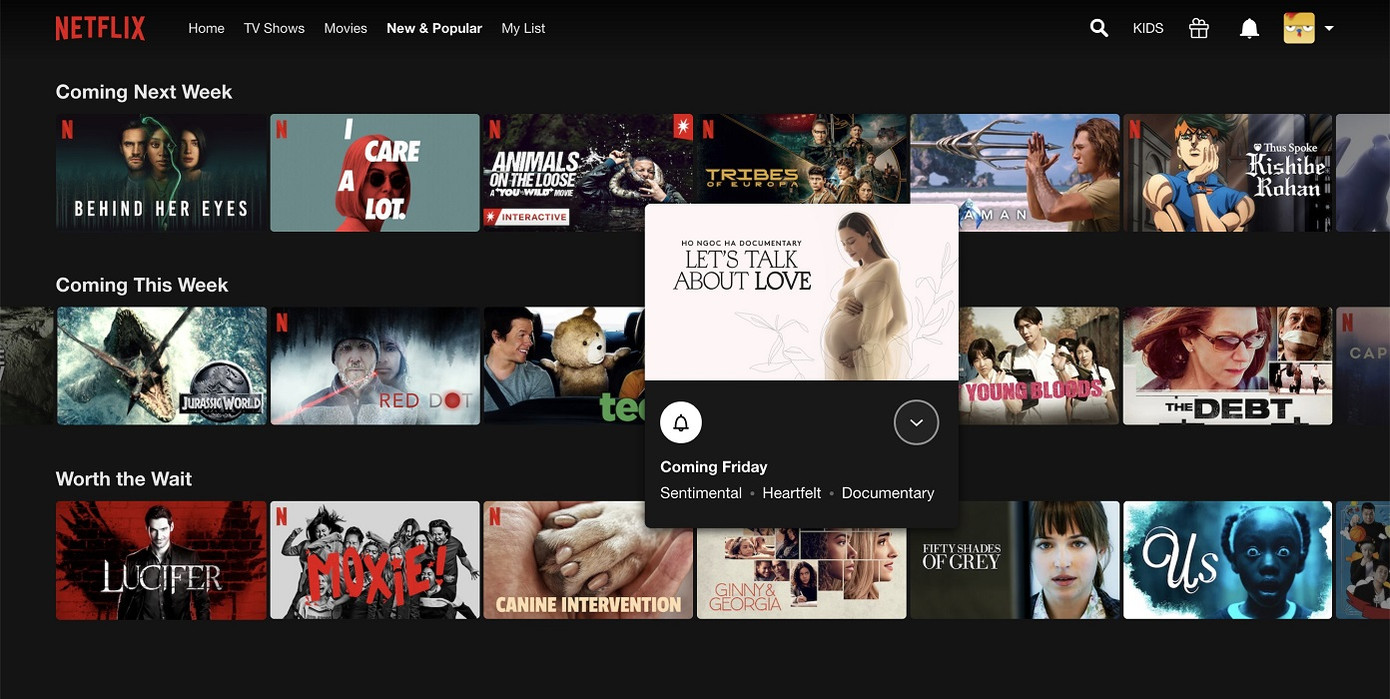This screenshot has height=699, width=1390.
Task: Toggle Remind Me bell on preview card
Action: tap(681, 423)
